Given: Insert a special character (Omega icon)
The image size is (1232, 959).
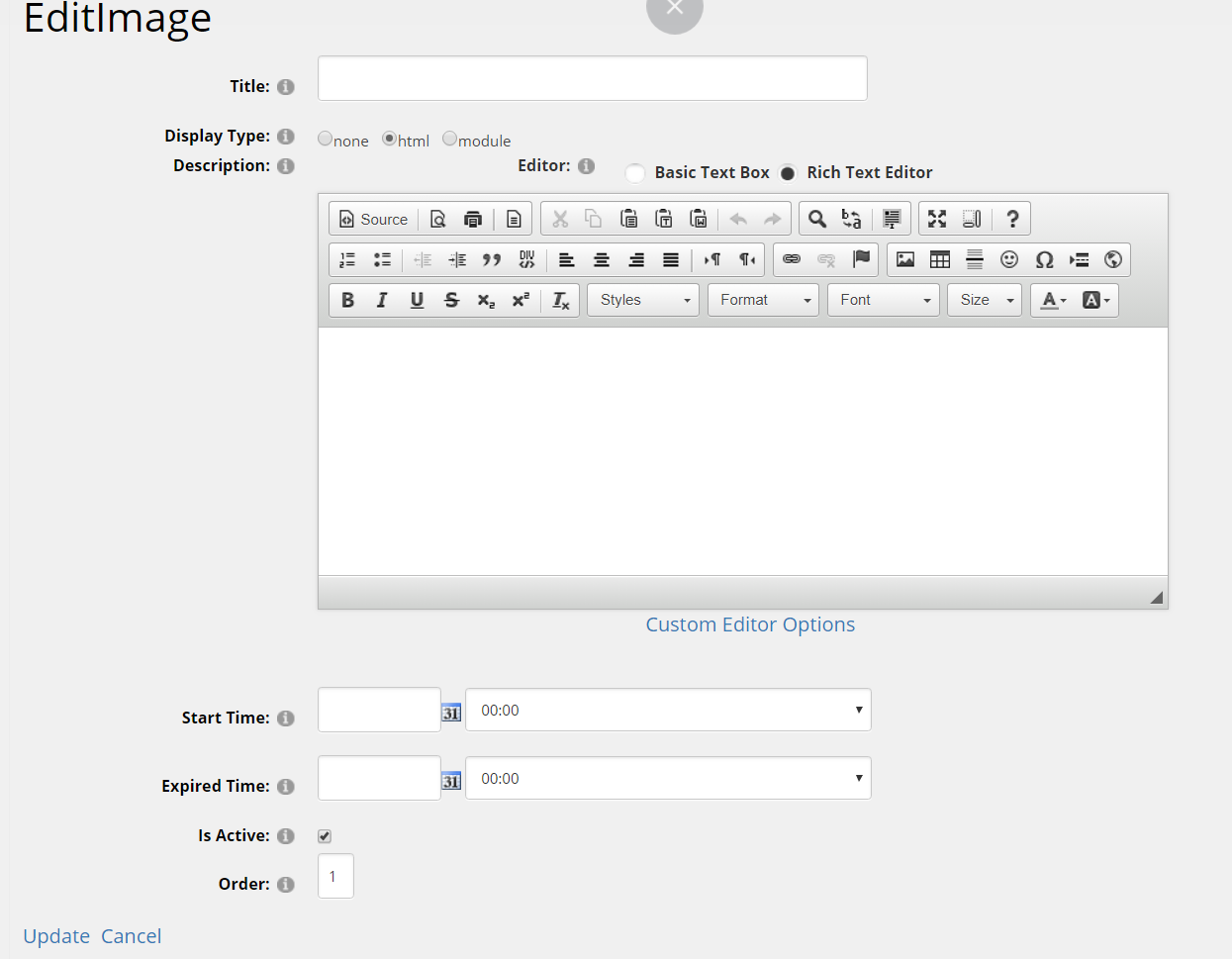Looking at the screenshot, I should click(1044, 259).
